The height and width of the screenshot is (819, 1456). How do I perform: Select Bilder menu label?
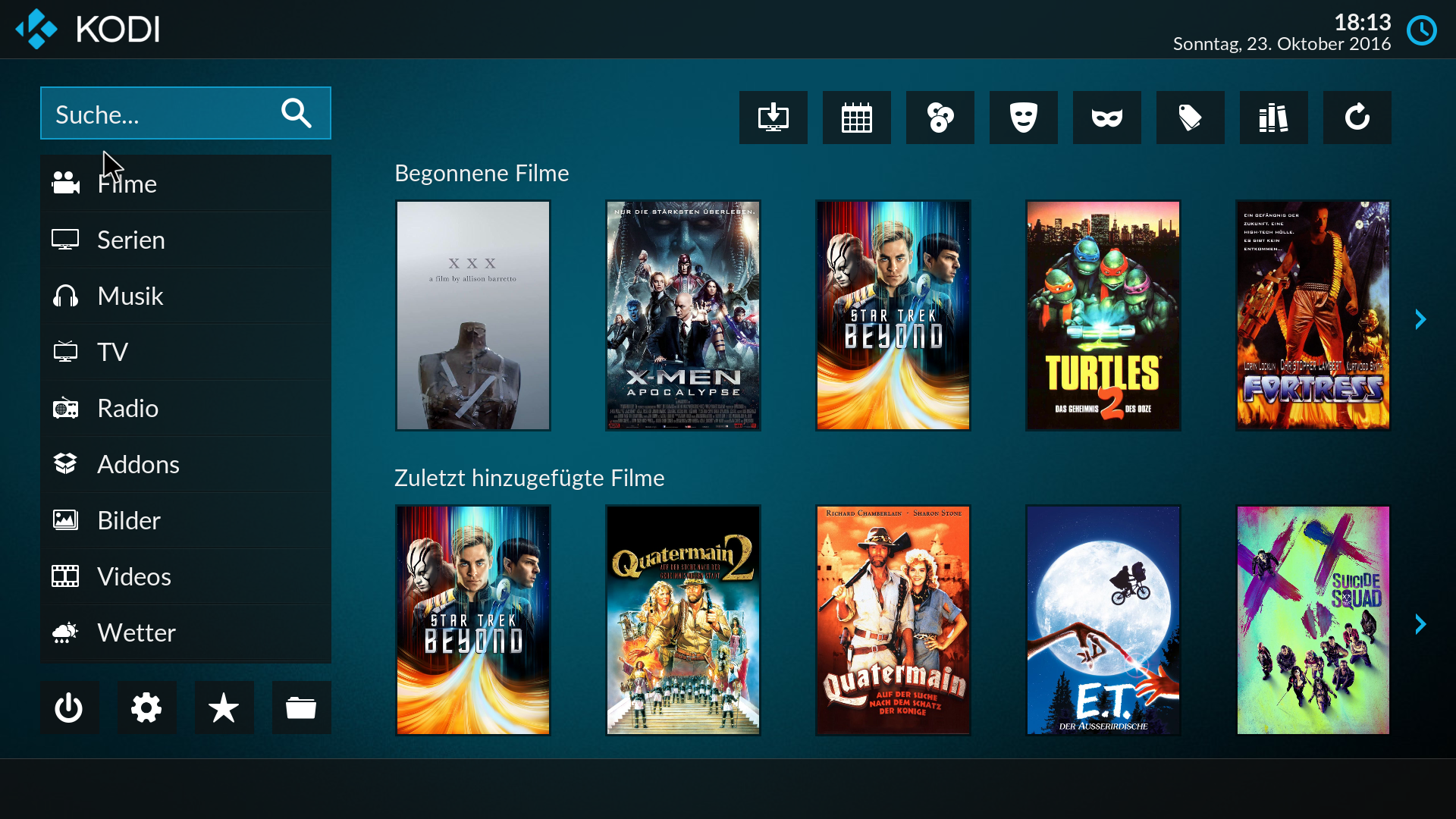coord(129,520)
